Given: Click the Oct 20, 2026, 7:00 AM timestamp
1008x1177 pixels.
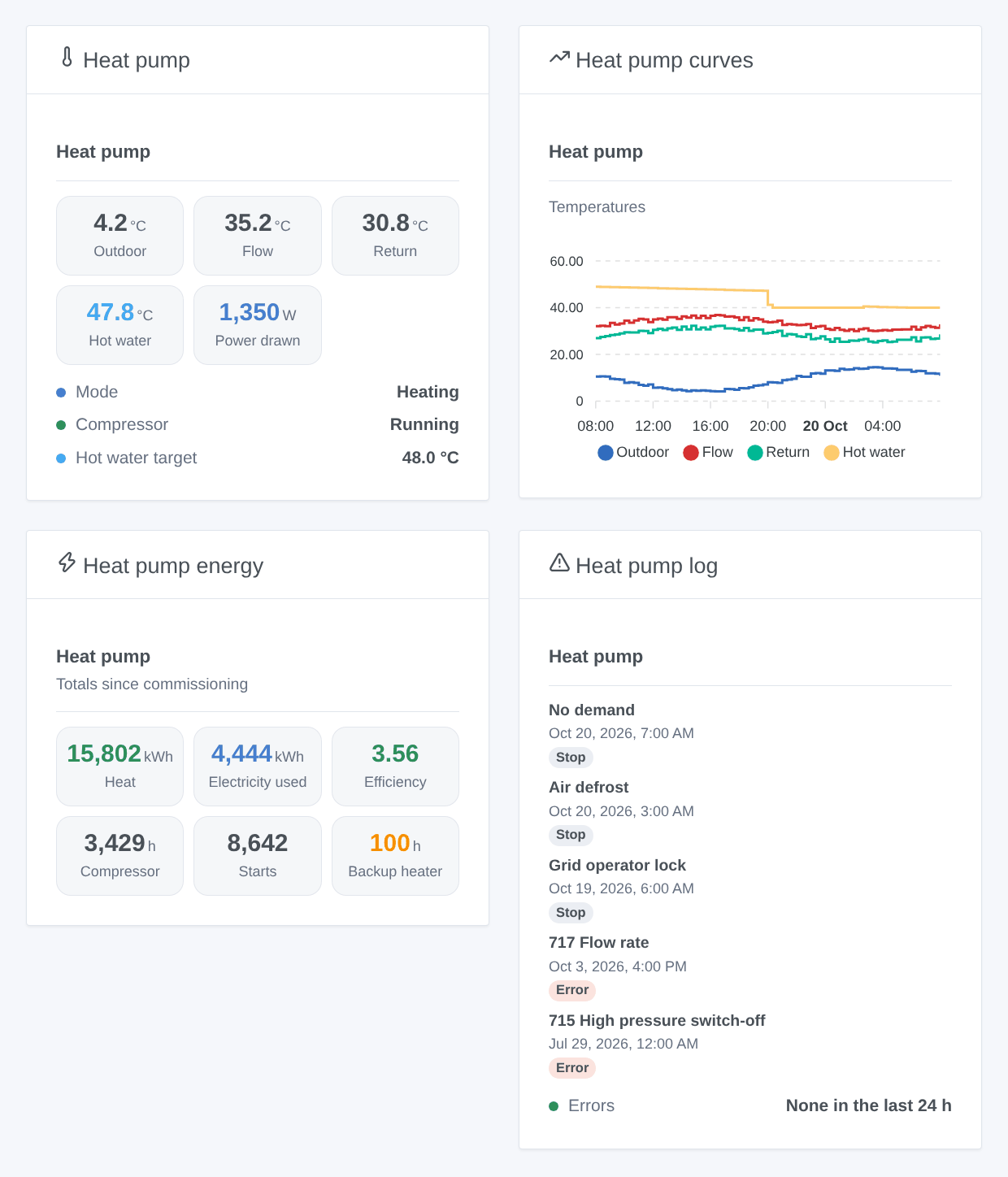Looking at the screenshot, I should point(621,733).
